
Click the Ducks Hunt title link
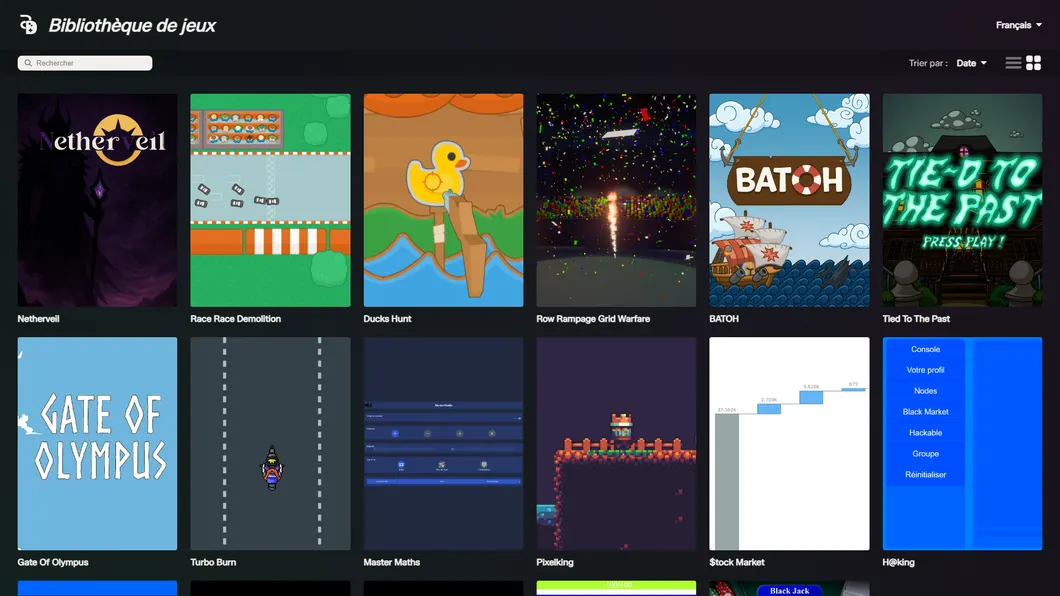coord(387,319)
